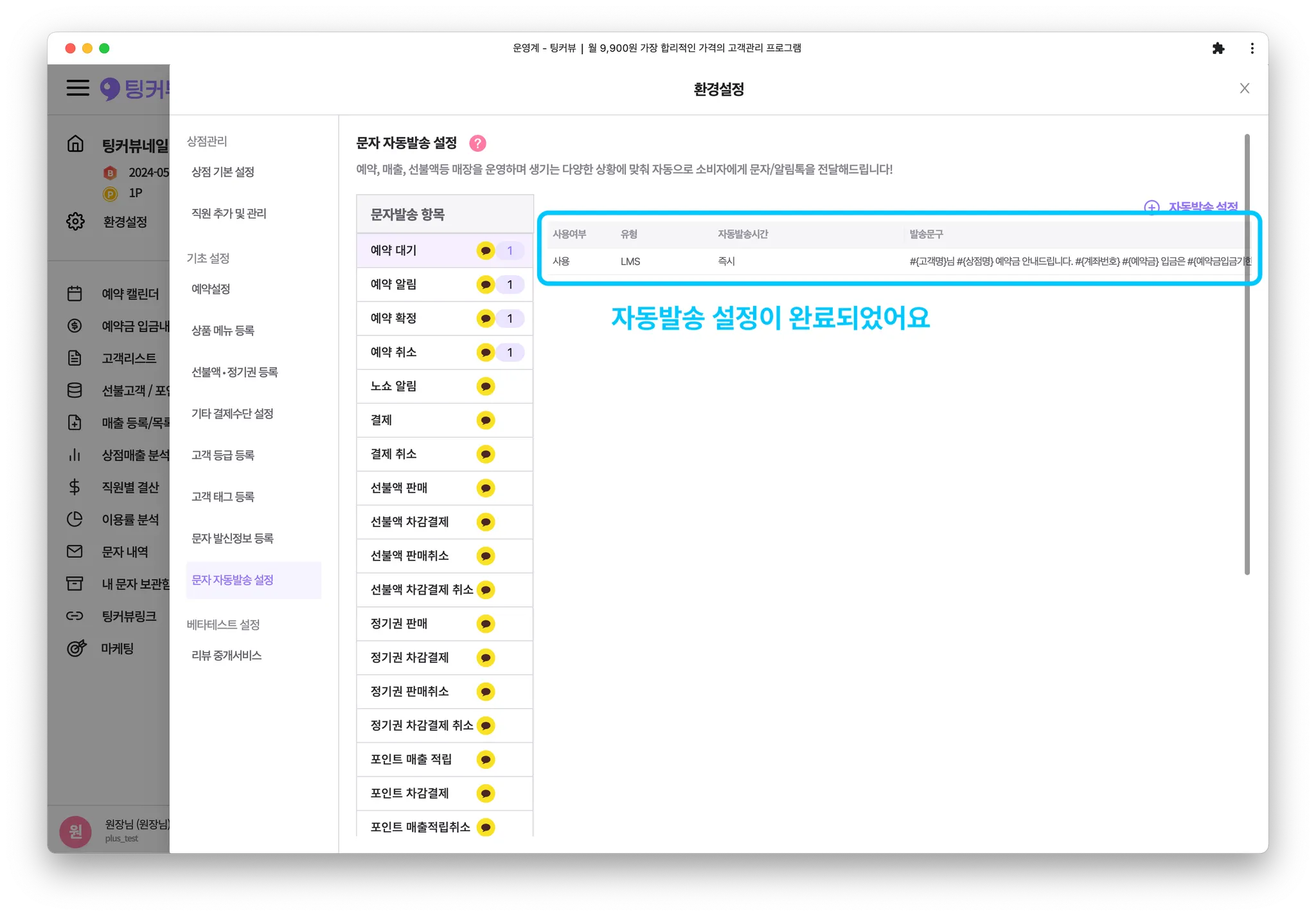The width and height of the screenshot is (1316, 916).
Task: Click 직원 추가 및 관리 link
Action: 229,213
